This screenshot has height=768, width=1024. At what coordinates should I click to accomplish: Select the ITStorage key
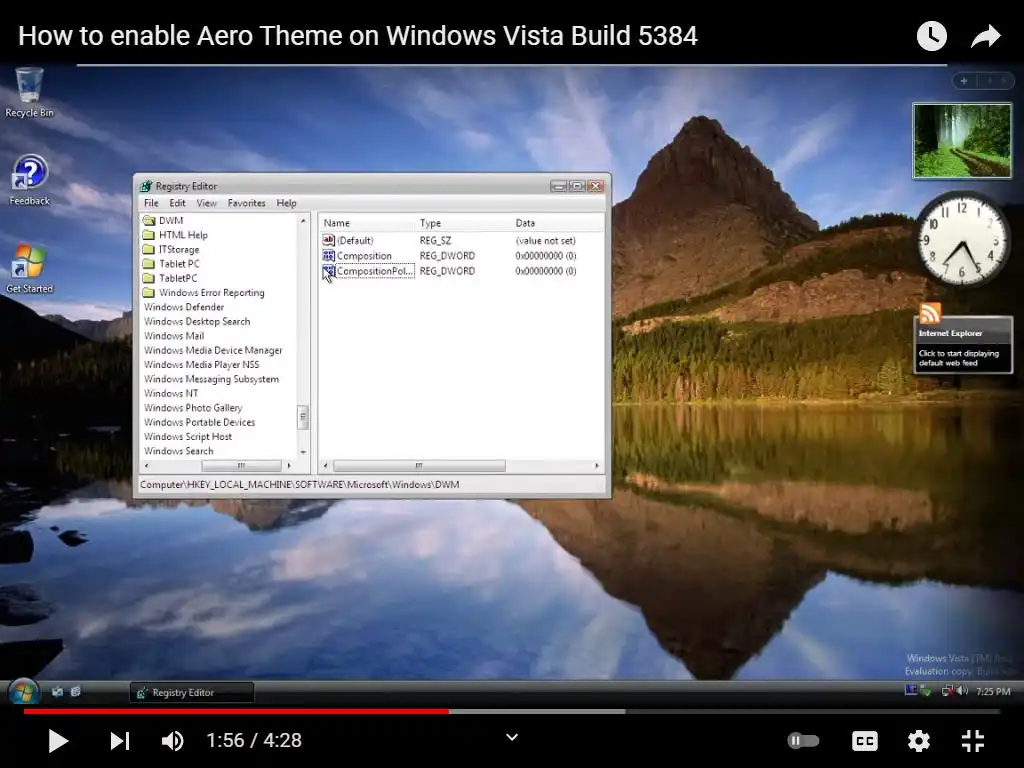[171, 249]
